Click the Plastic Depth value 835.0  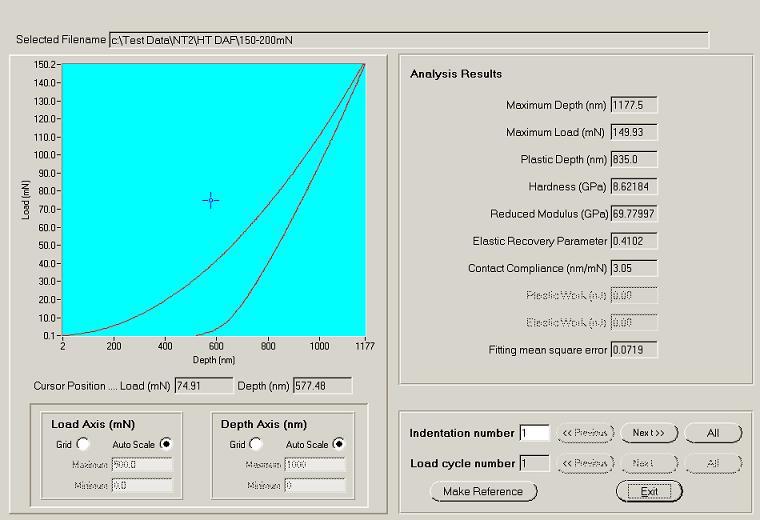[x=634, y=159]
